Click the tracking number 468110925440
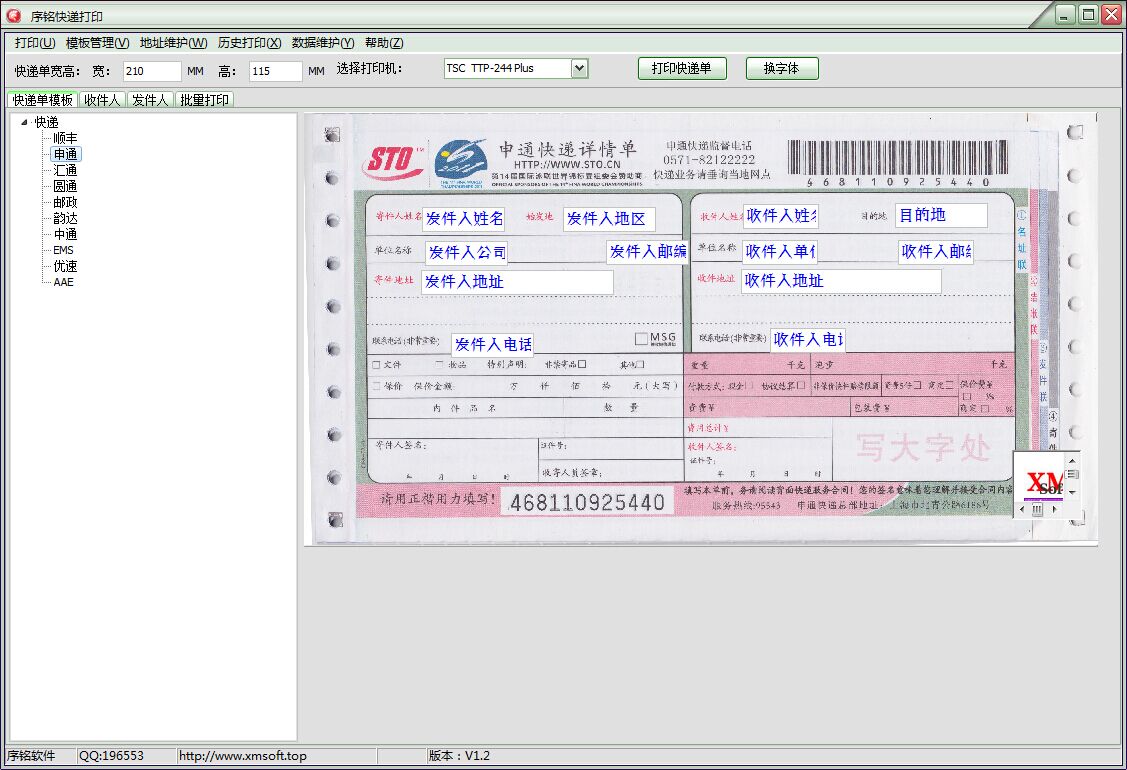This screenshot has width=1127, height=770. tap(587, 502)
